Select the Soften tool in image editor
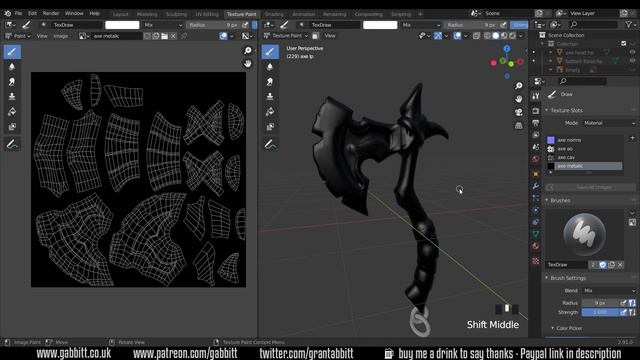 (x=12, y=67)
